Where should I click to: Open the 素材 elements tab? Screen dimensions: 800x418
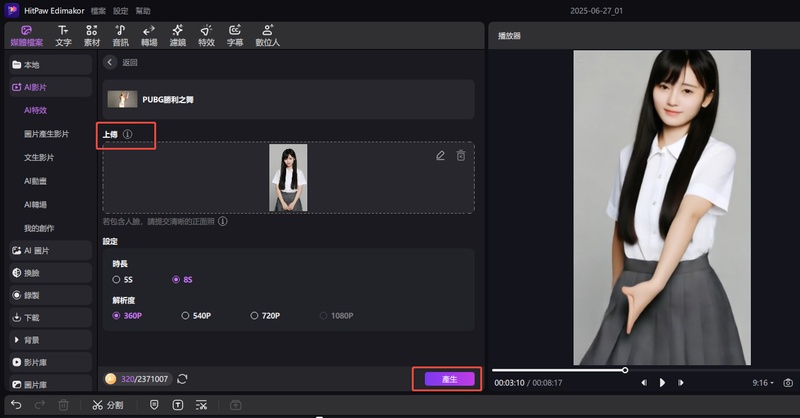coord(92,36)
